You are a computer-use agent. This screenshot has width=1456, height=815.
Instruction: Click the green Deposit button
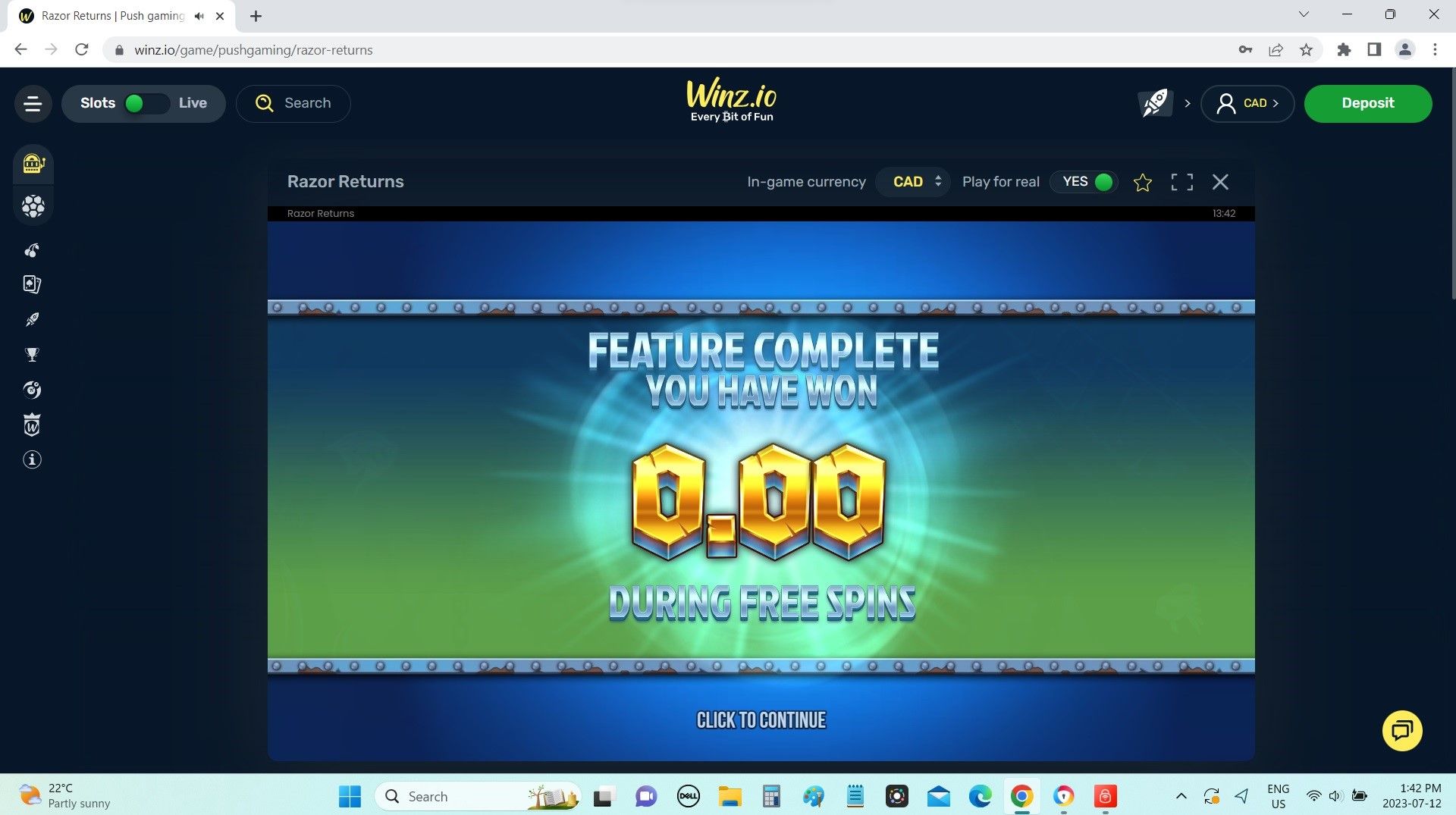1367,103
